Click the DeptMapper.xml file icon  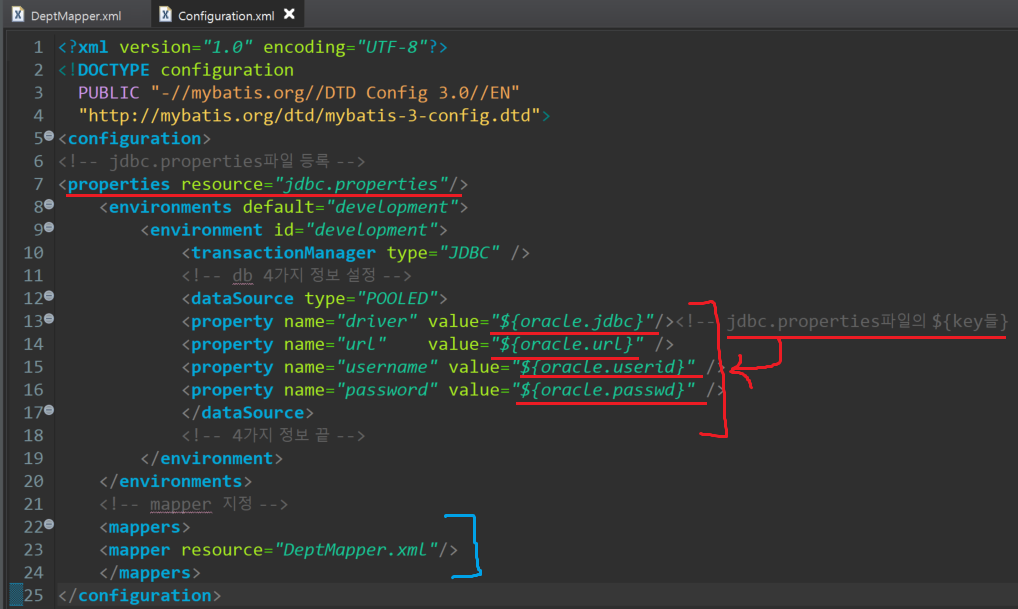[x=18, y=14]
